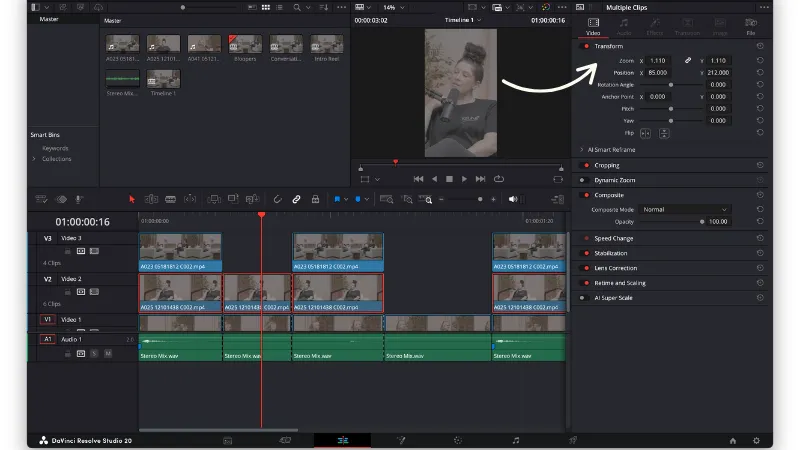Switch to the Transition inspector tab
The width and height of the screenshot is (800, 450).
click(687, 27)
